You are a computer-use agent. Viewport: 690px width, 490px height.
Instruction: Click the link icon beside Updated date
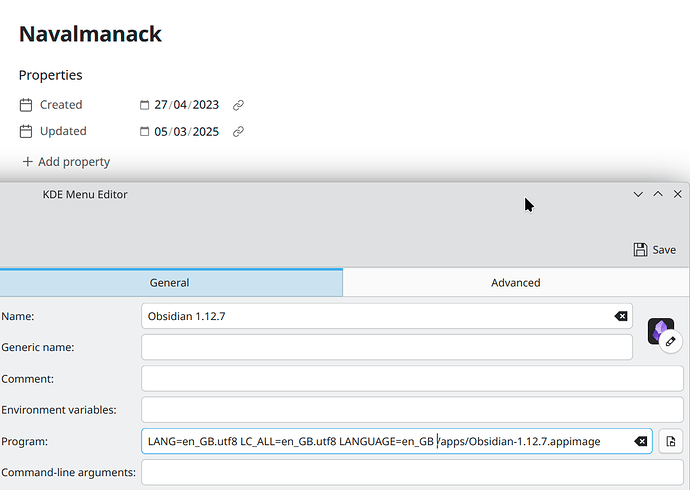point(238,132)
